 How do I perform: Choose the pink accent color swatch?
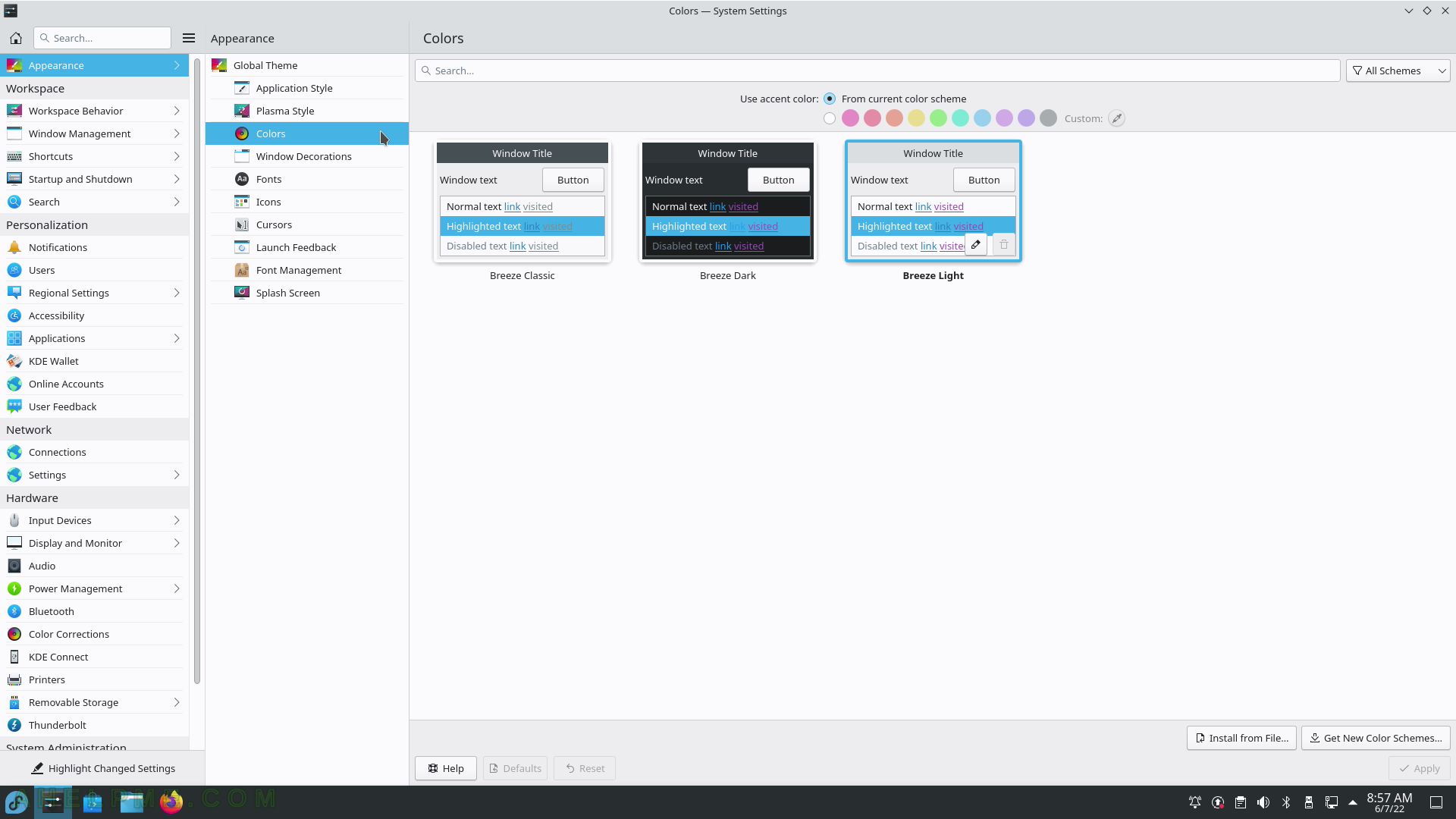tap(850, 118)
